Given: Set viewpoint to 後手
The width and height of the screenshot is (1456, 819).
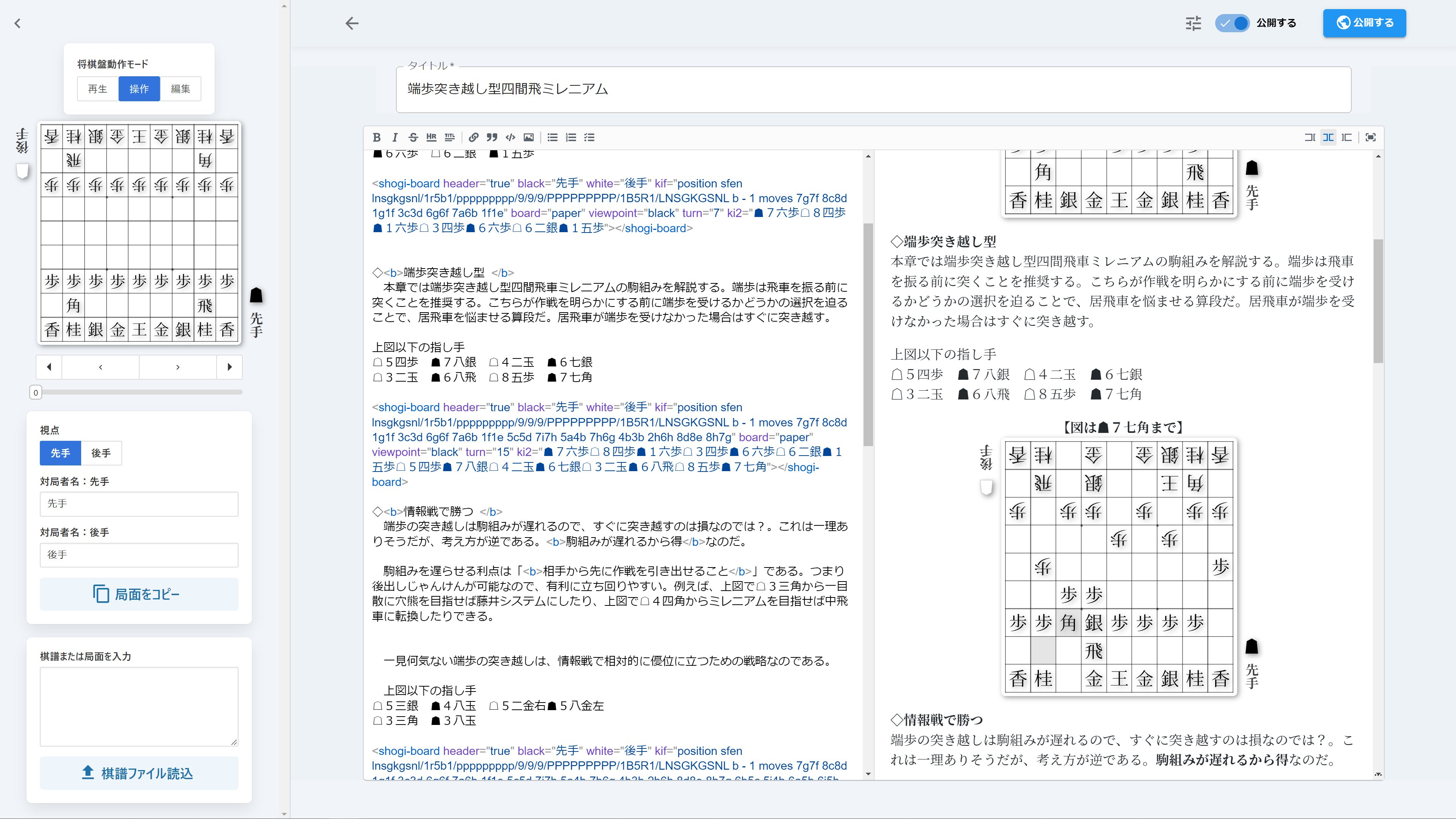Looking at the screenshot, I should click(101, 453).
